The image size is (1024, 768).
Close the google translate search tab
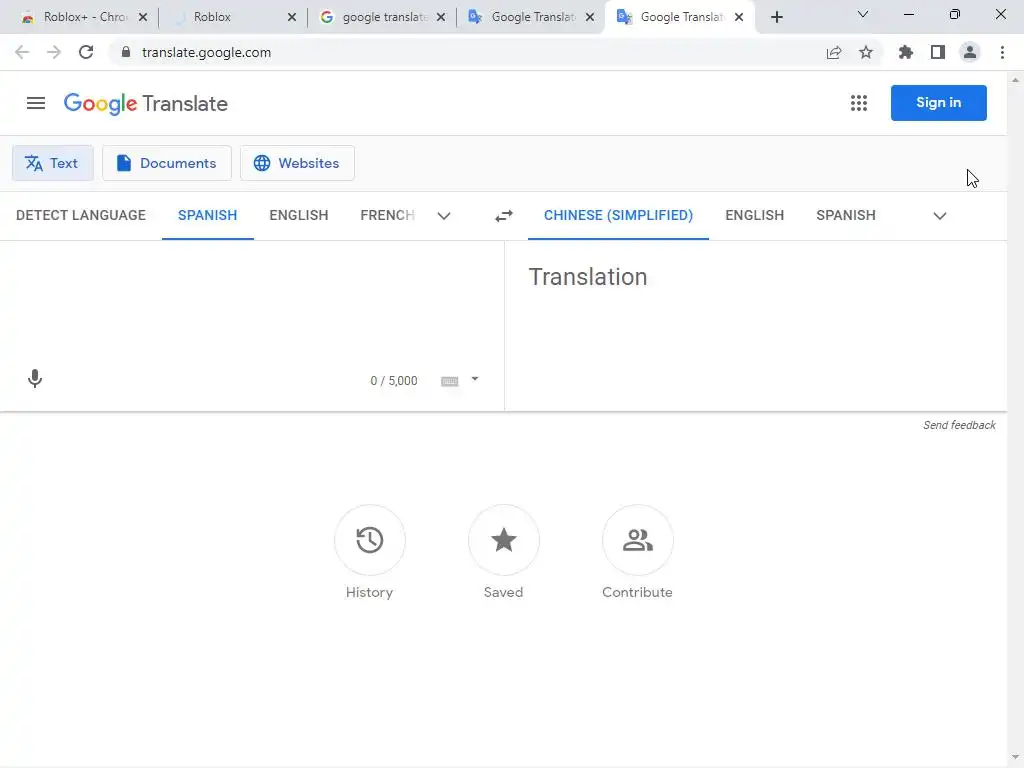coord(441,17)
